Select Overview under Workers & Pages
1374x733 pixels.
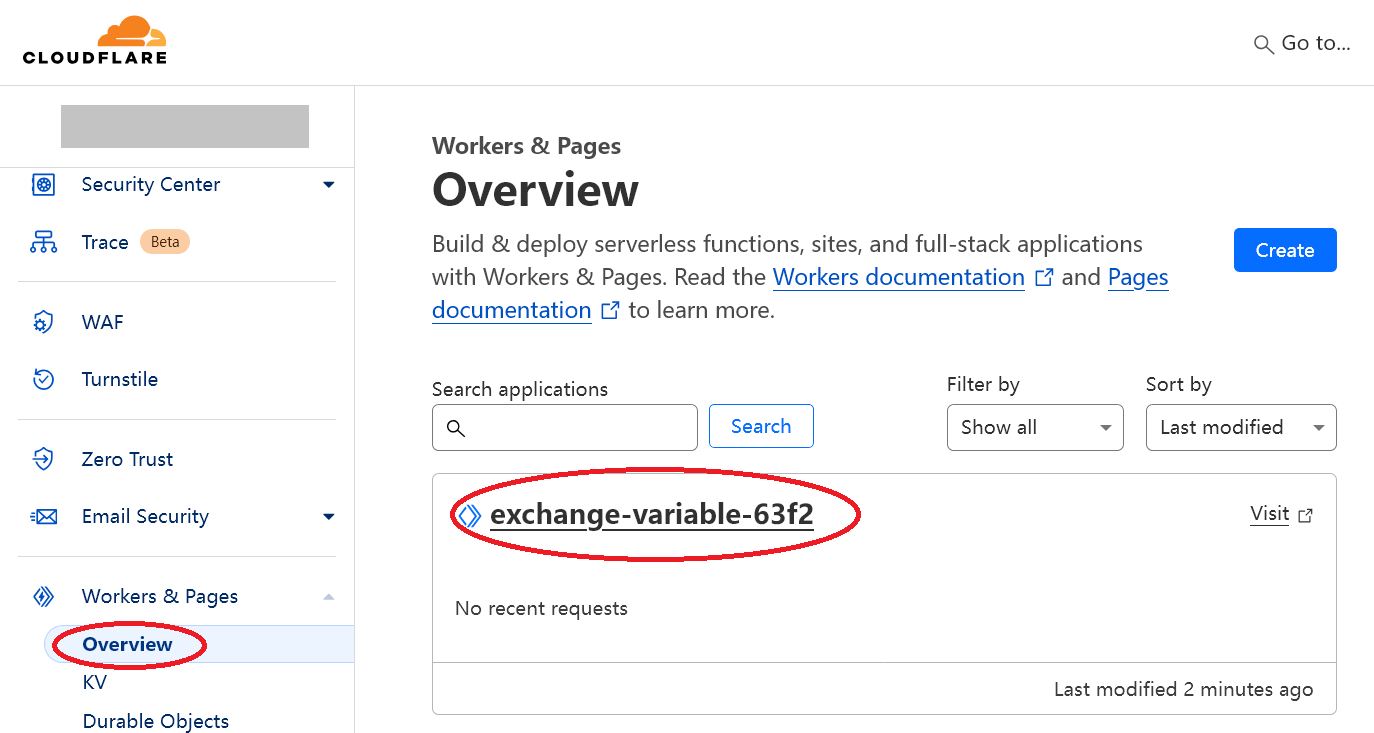128,644
